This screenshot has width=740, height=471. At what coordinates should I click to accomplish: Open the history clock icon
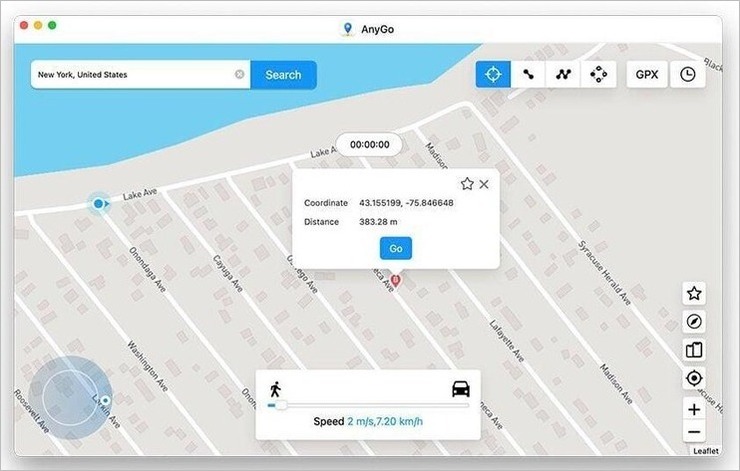688,75
